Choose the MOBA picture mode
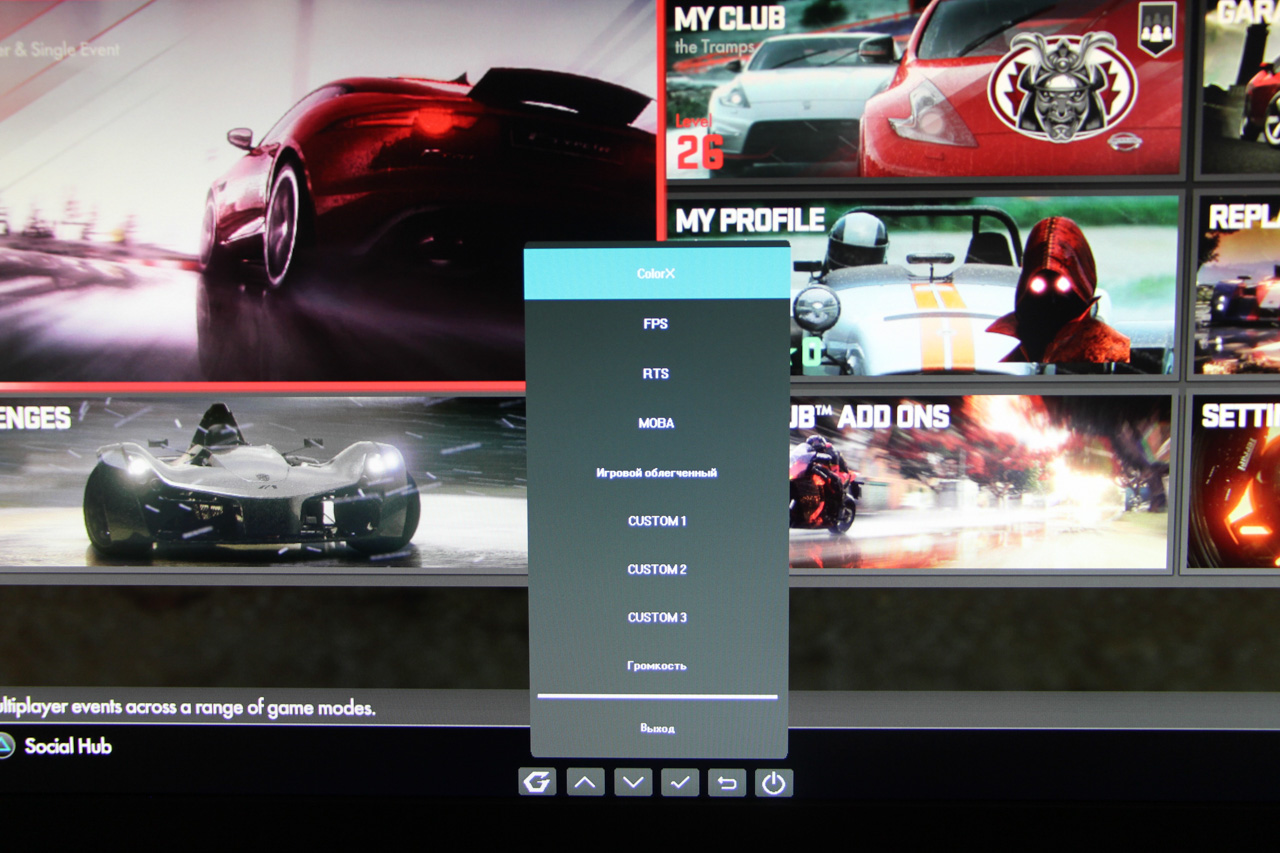The image size is (1280, 853). tap(656, 423)
